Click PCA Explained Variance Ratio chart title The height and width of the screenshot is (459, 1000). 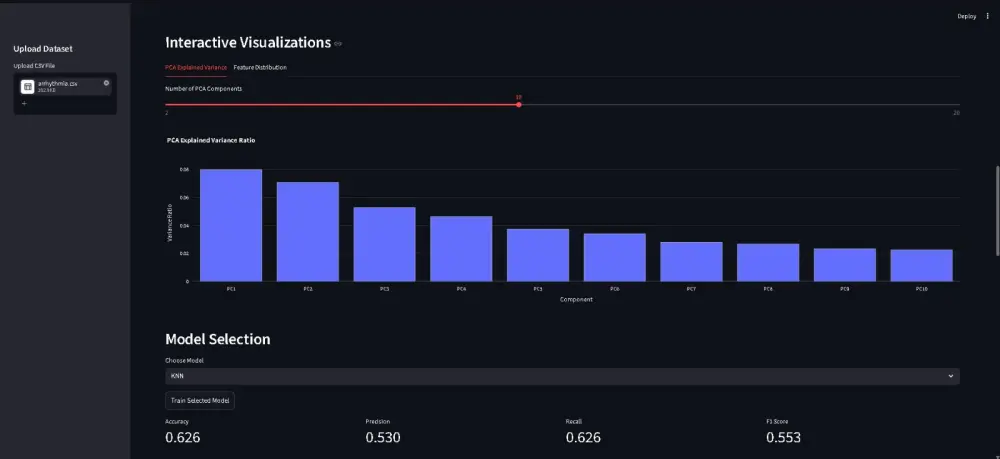211,140
